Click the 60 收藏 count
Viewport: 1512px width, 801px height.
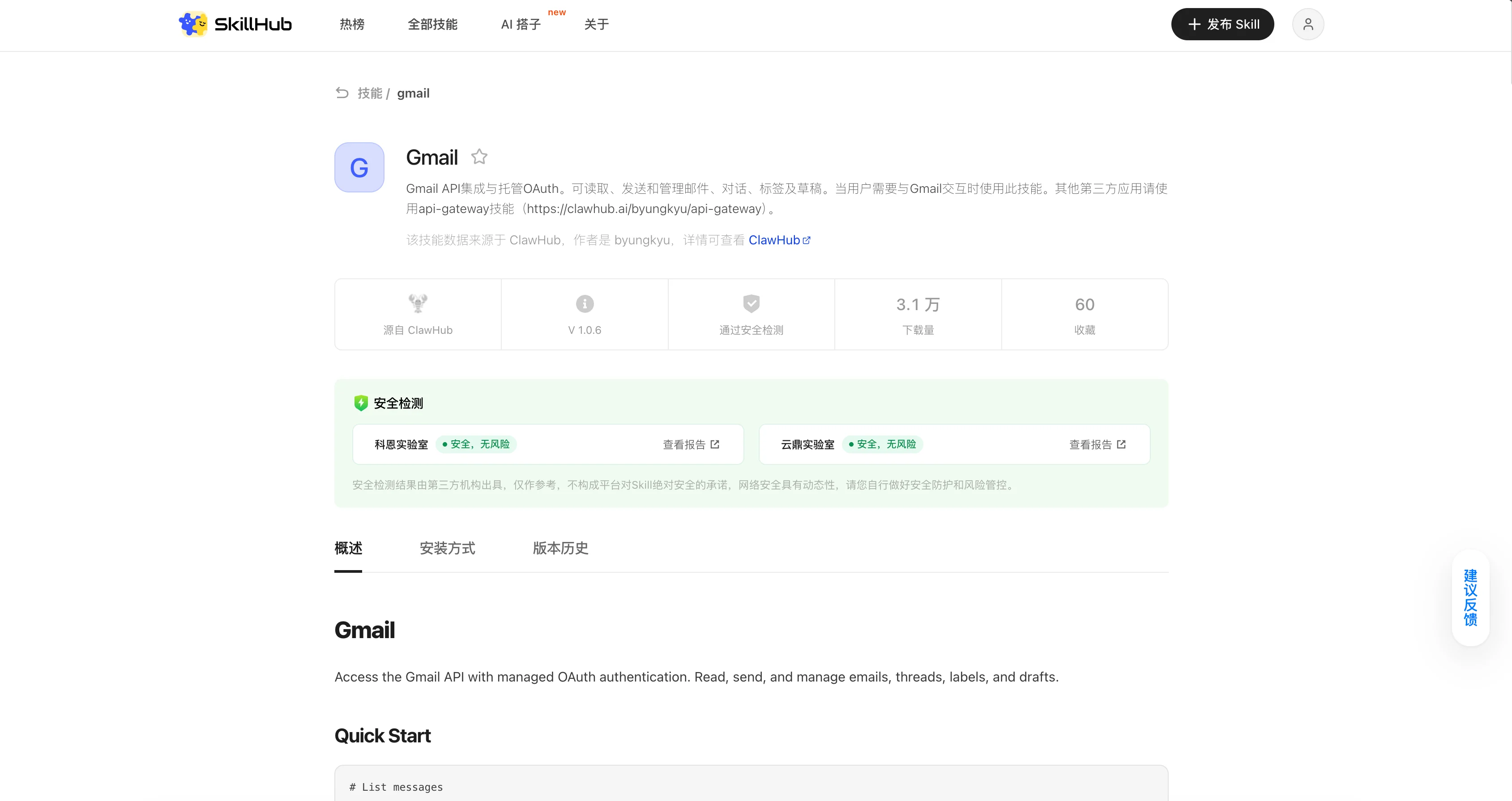(x=1085, y=305)
